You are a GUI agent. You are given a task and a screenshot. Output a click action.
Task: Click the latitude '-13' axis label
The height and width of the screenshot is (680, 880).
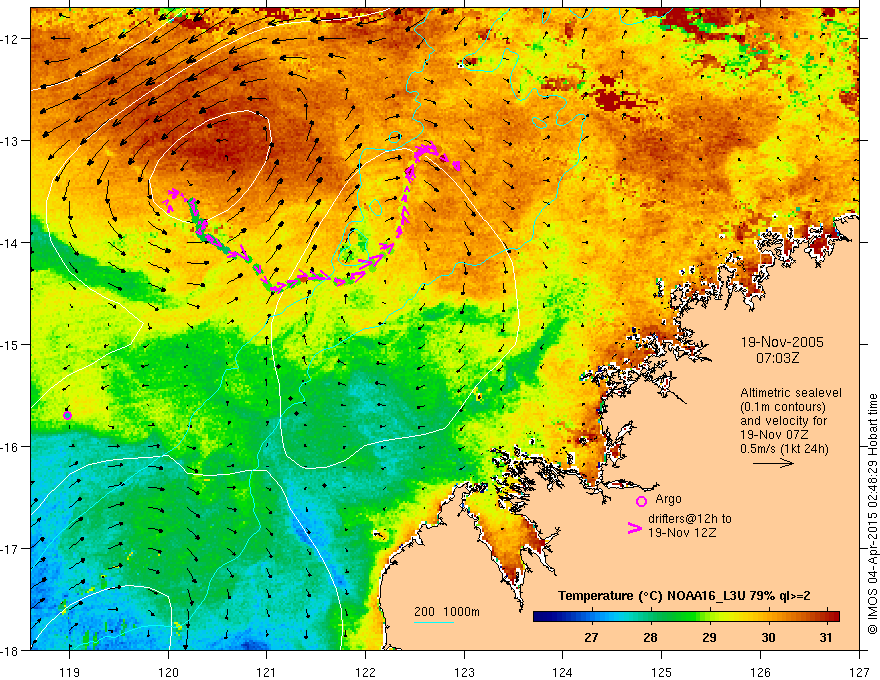pos(10,141)
